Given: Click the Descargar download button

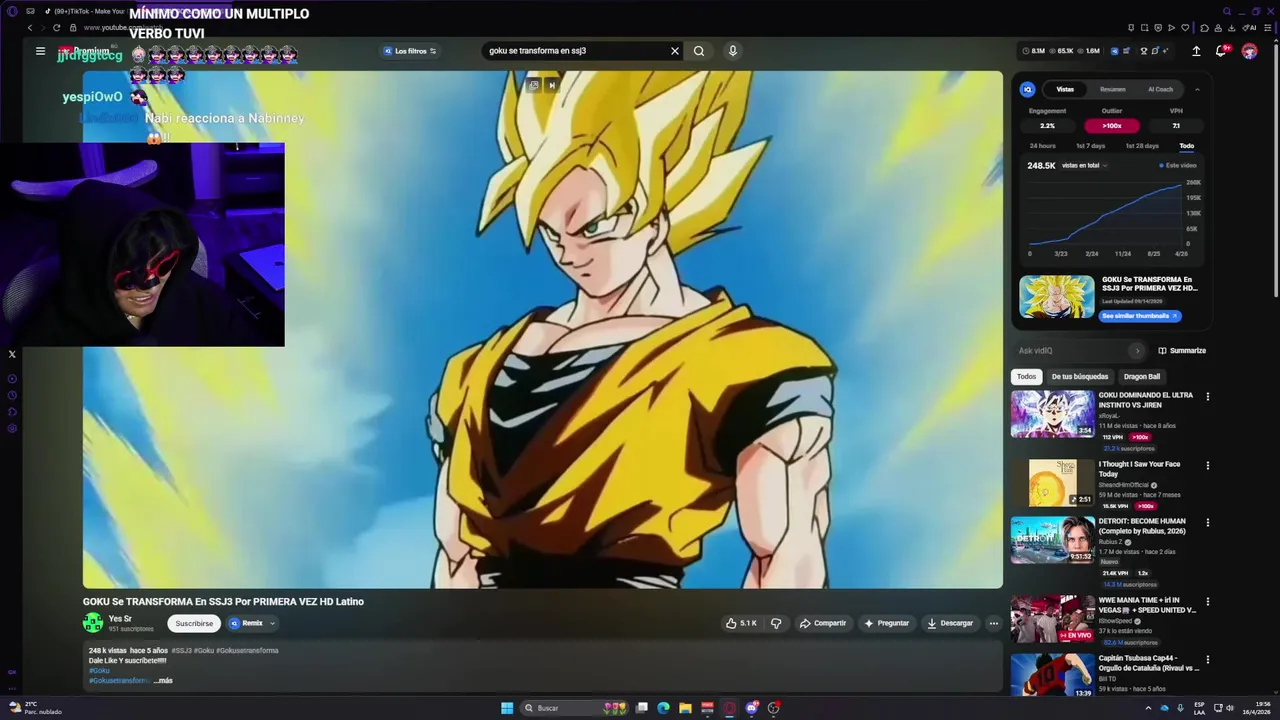Looking at the screenshot, I should 950,623.
